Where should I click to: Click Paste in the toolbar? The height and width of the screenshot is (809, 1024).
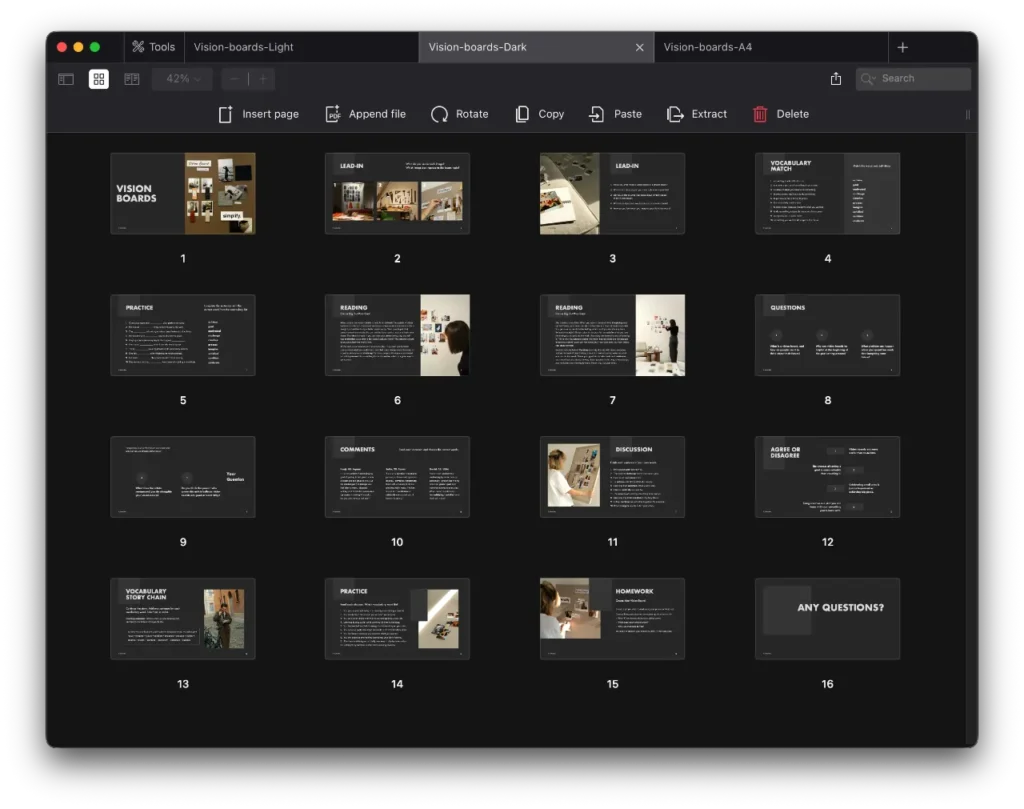pos(616,114)
